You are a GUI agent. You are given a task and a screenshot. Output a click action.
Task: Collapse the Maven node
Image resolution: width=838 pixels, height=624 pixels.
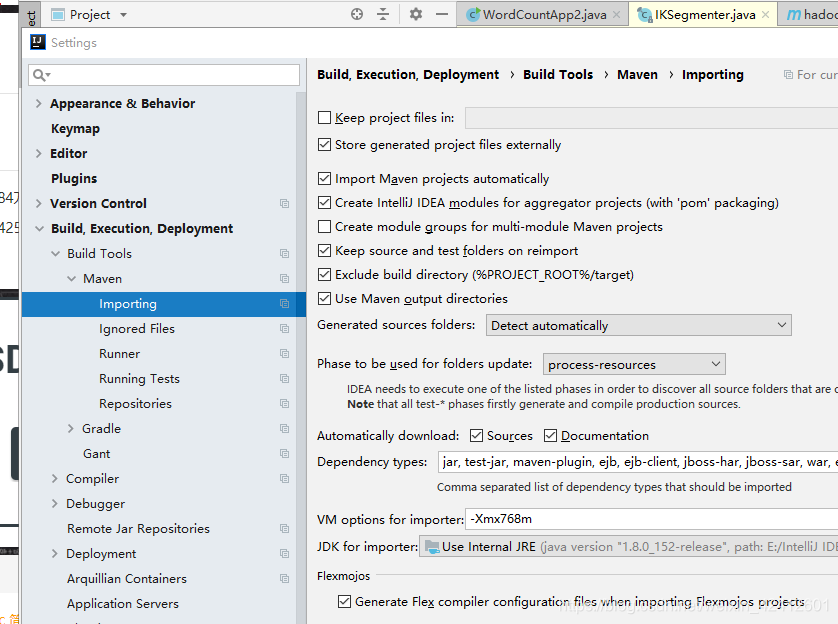click(72, 279)
